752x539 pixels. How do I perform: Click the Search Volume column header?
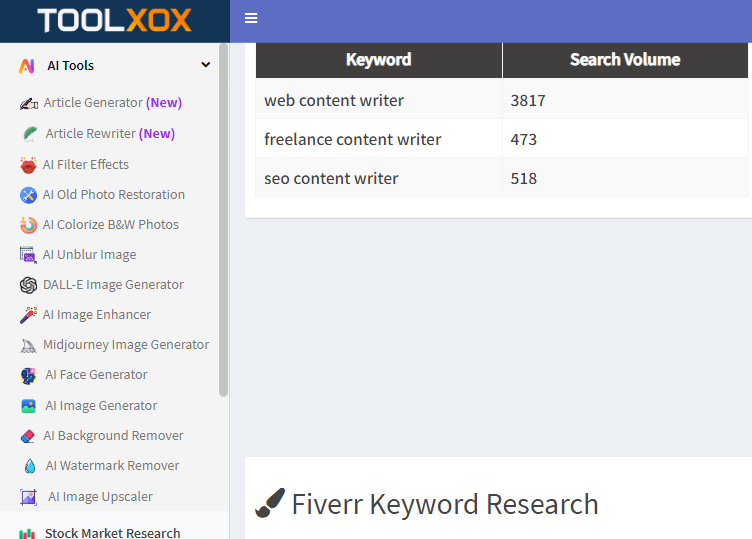625,60
